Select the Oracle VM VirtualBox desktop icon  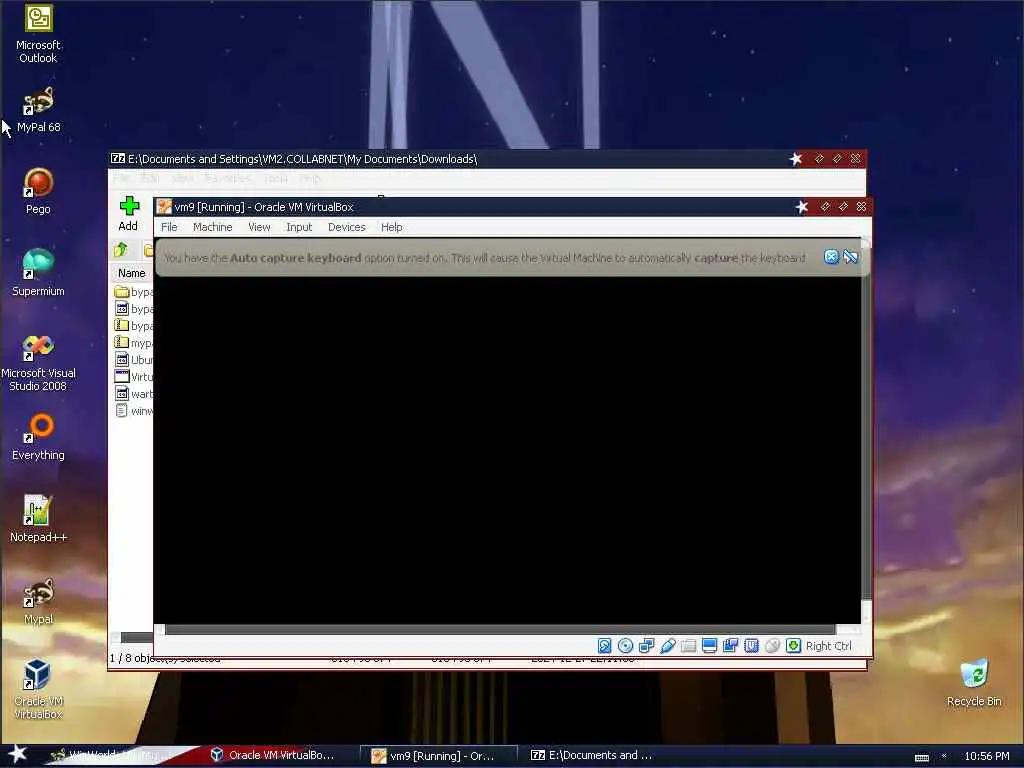coord(38,689)
